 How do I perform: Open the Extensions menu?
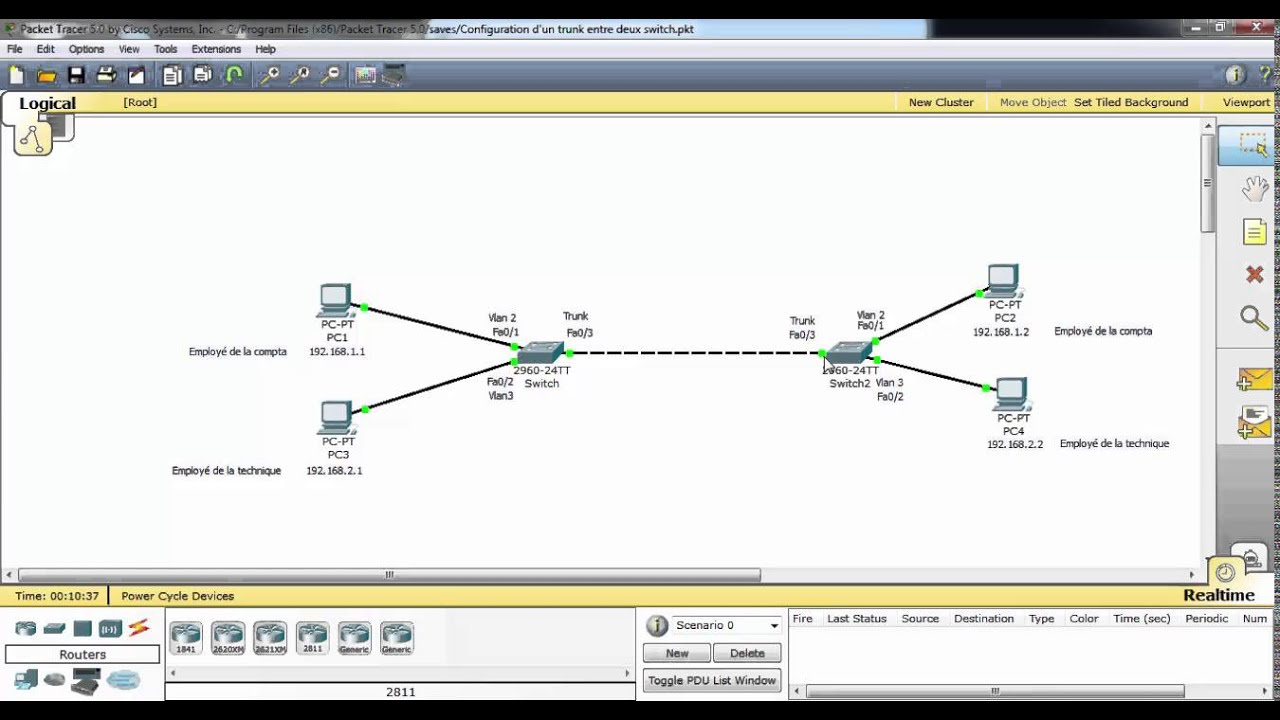[x=216, y=49]
